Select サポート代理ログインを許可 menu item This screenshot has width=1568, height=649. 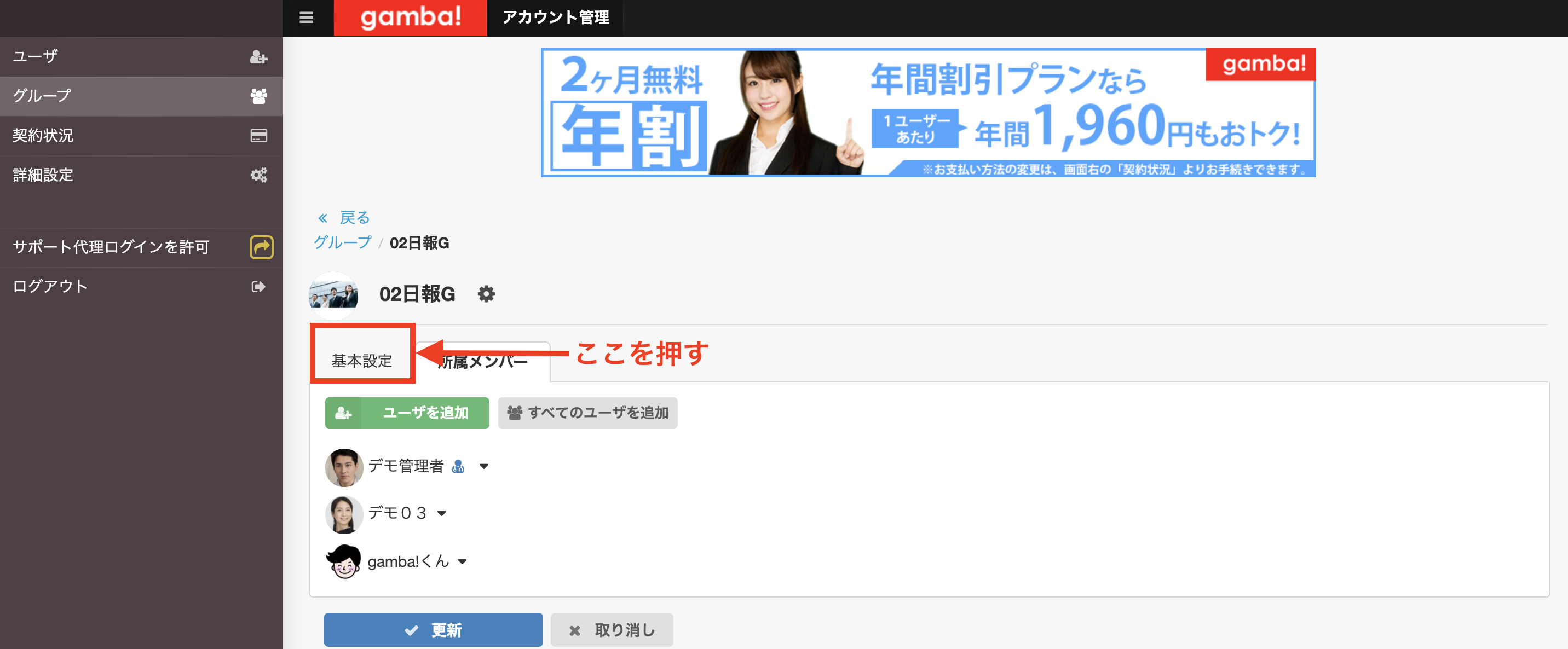pos(141,247)
